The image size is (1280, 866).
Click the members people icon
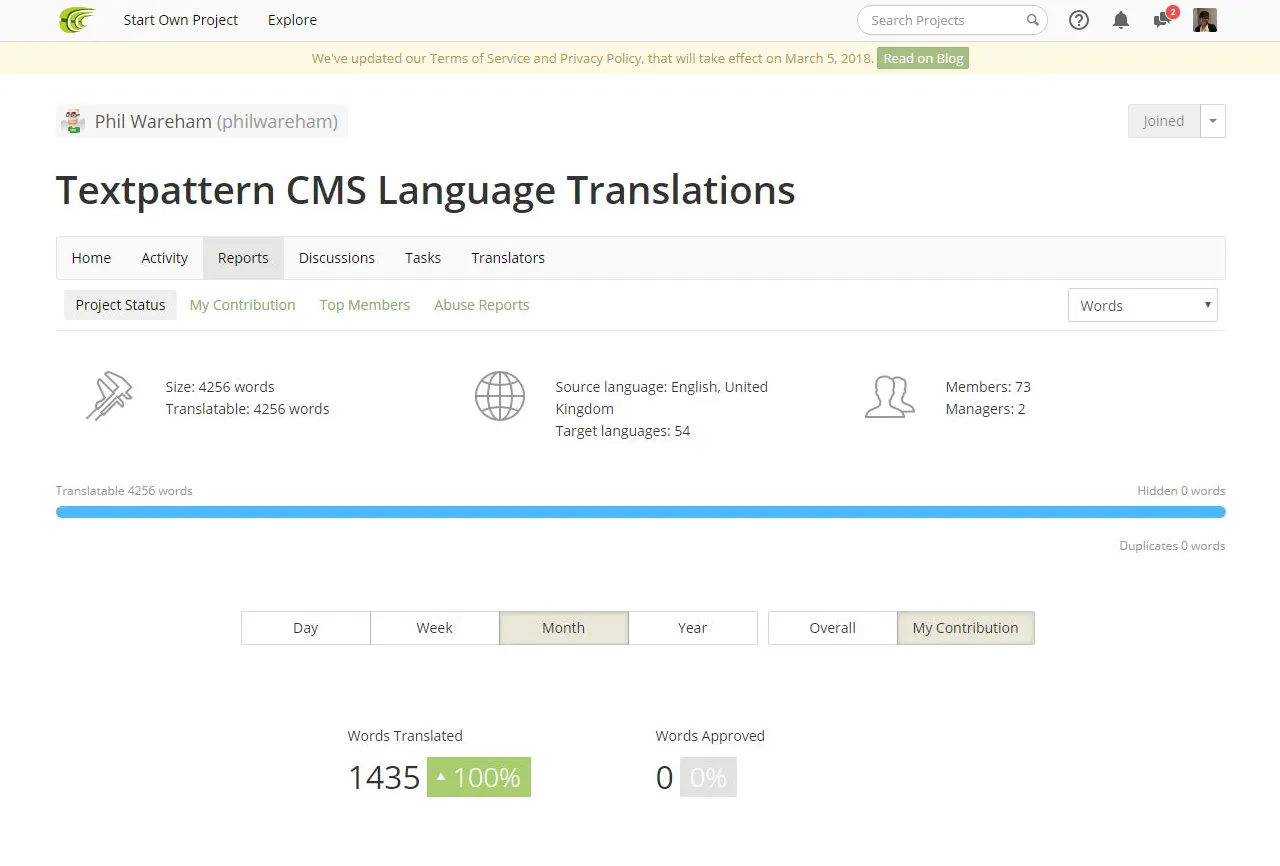[x=890, y=396]
